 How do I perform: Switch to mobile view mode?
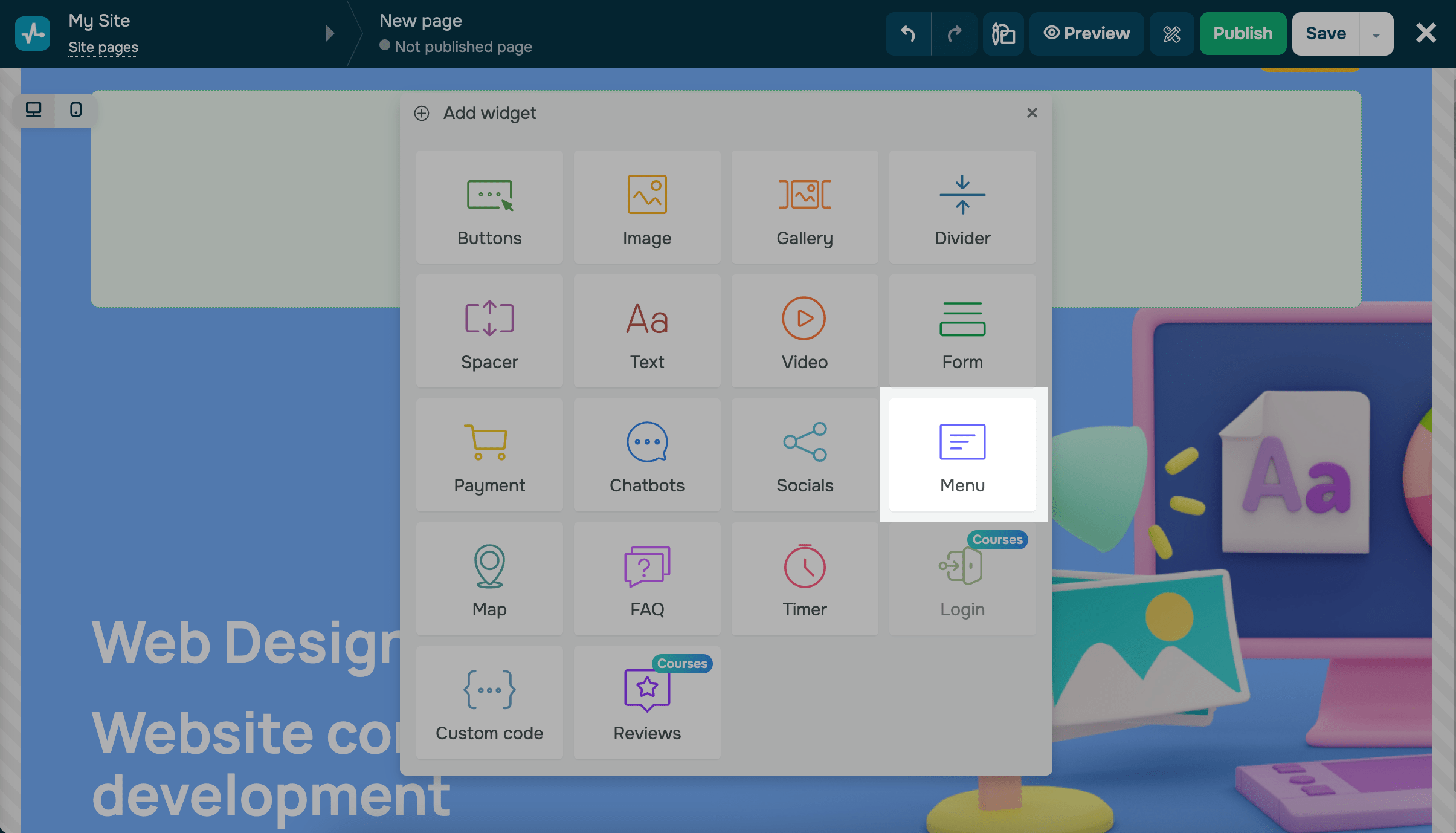[76, 110]
